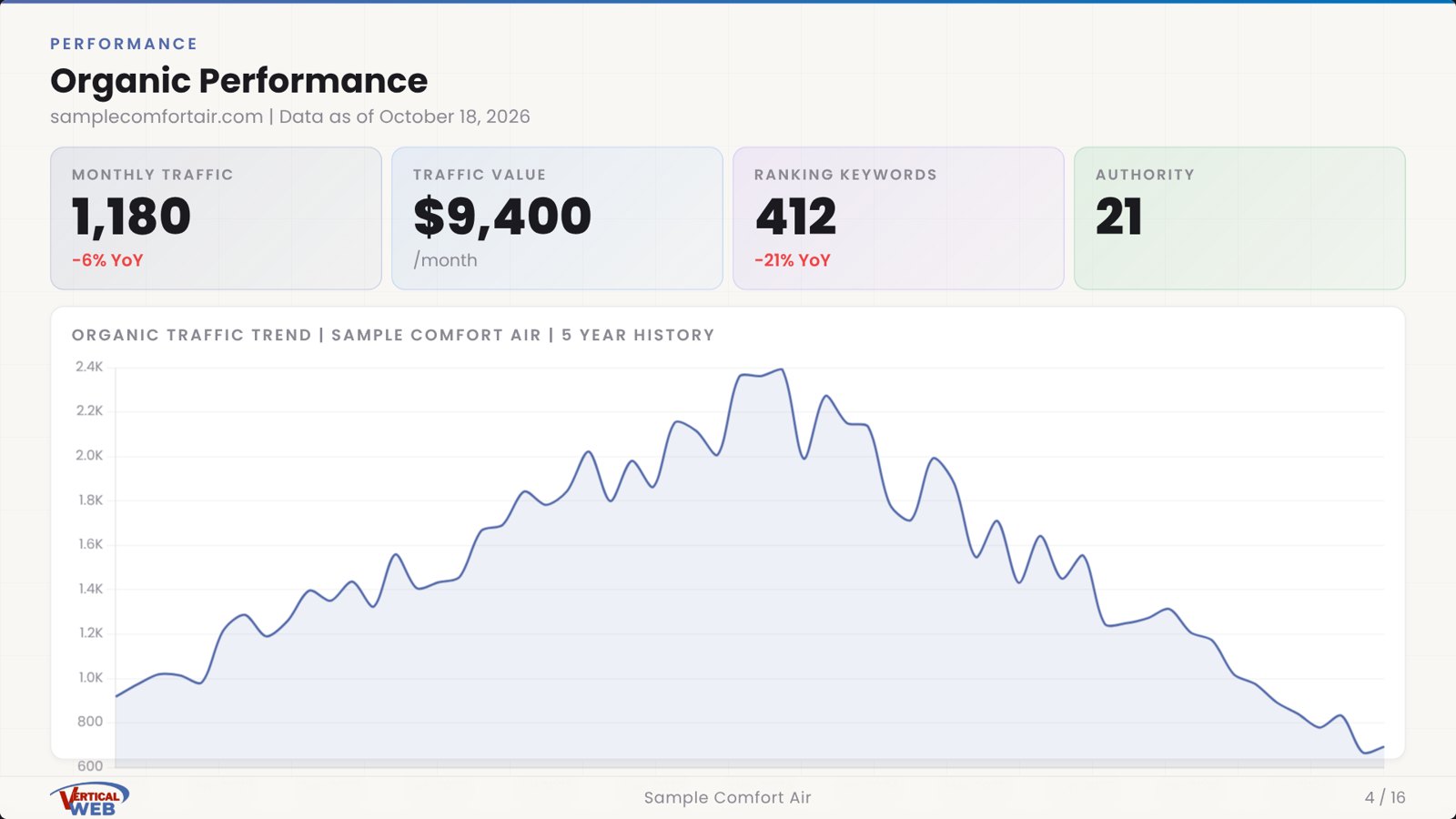The width and height of the screenshot is (1456, 819).
Task: Click the '-21% YoY' keywords change
Action: 792,260
